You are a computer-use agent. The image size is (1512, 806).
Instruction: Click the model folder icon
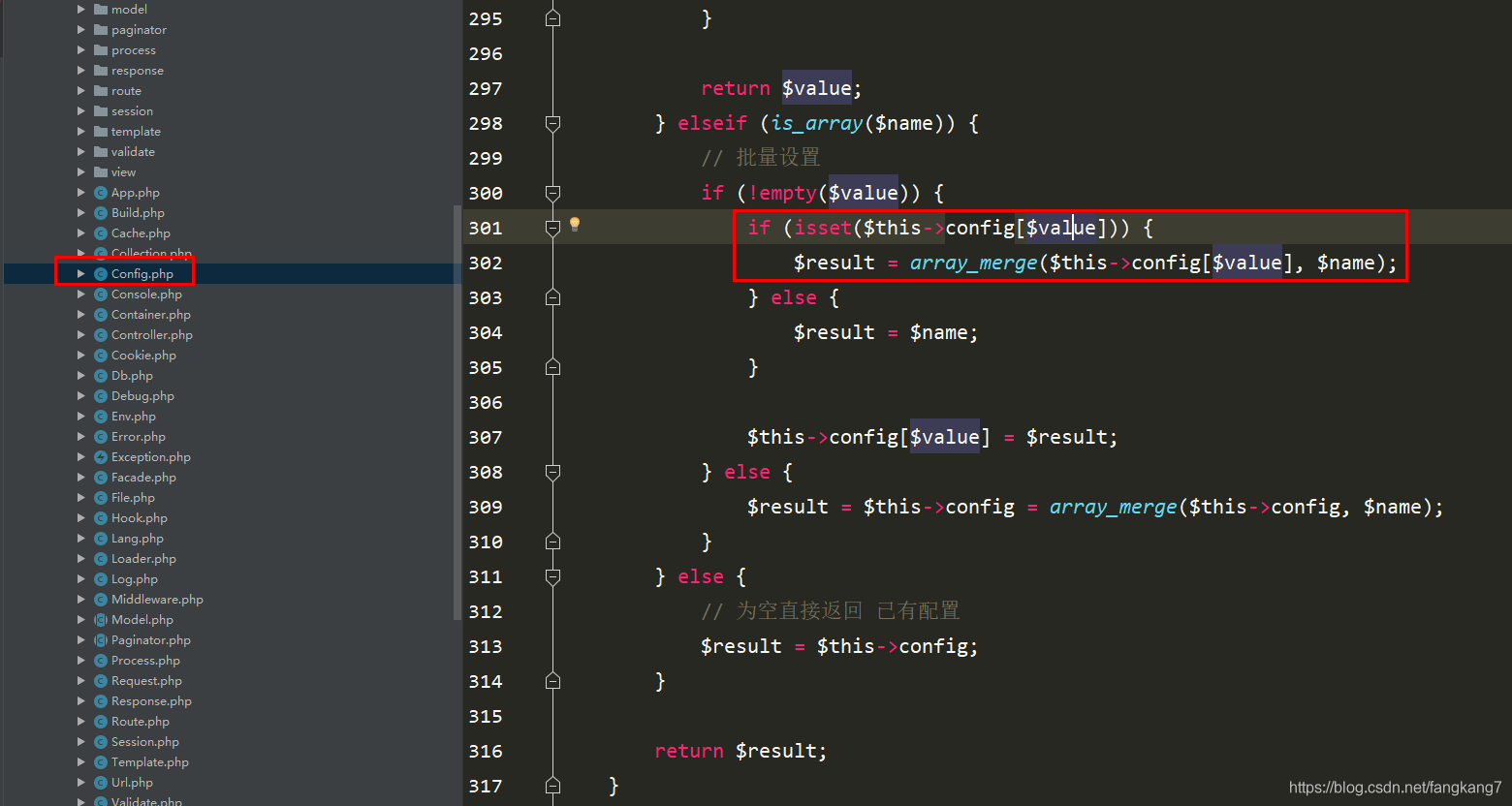(101, 10)
